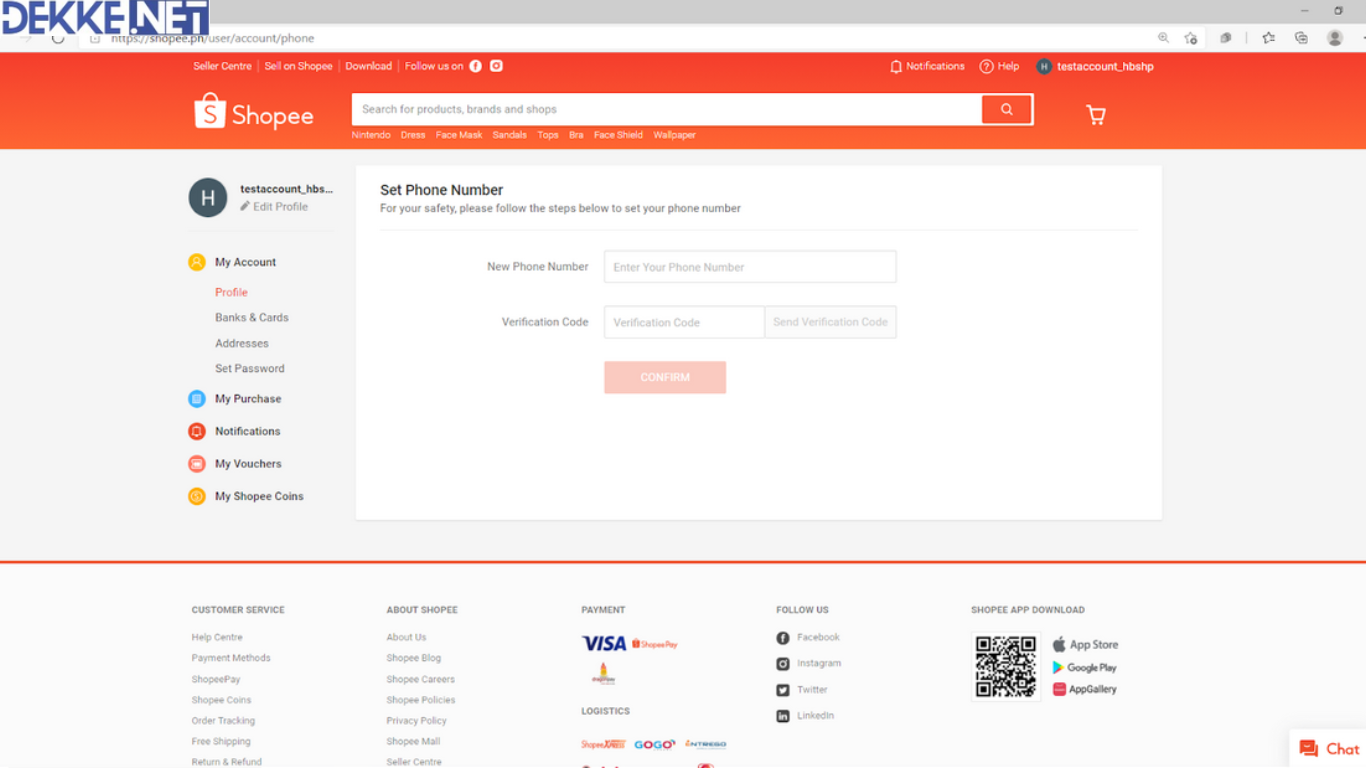1366x768 pixels.
Task: Click the app download QR code
Action: pos(1006,666)
